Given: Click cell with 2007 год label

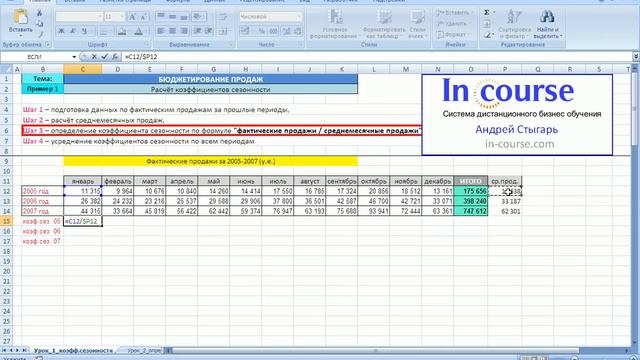Looking at the screenshot, I should click(42, 211).
